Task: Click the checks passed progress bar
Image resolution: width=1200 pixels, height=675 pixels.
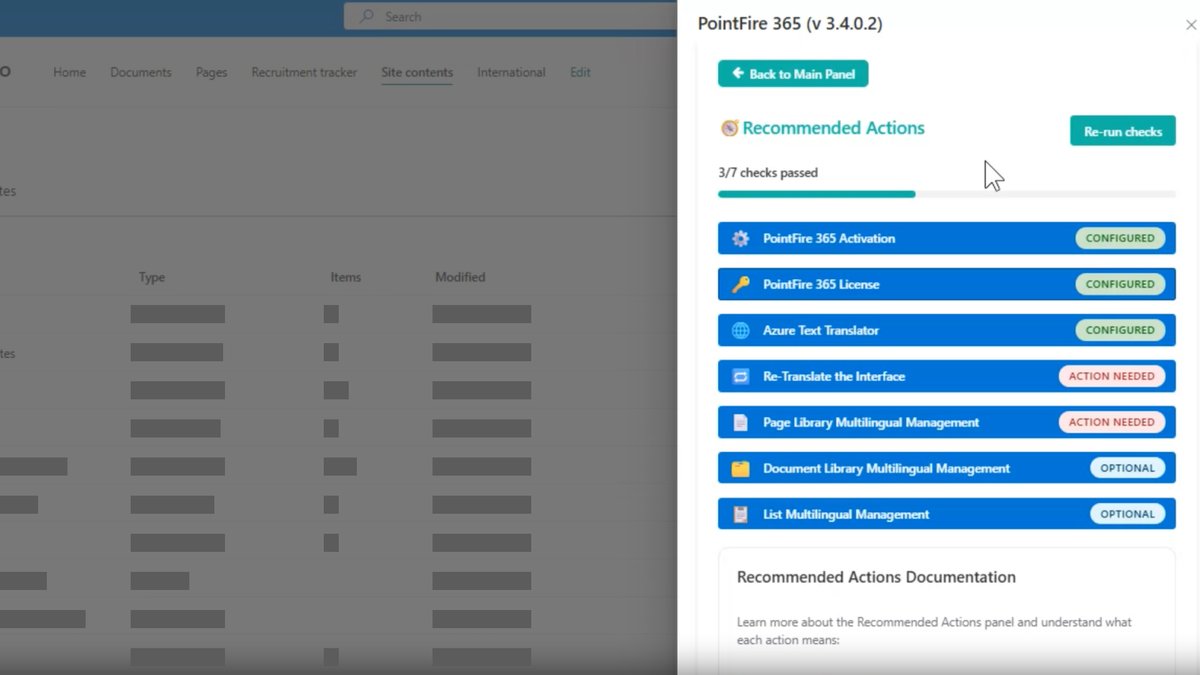Action: tap(947, 194)
